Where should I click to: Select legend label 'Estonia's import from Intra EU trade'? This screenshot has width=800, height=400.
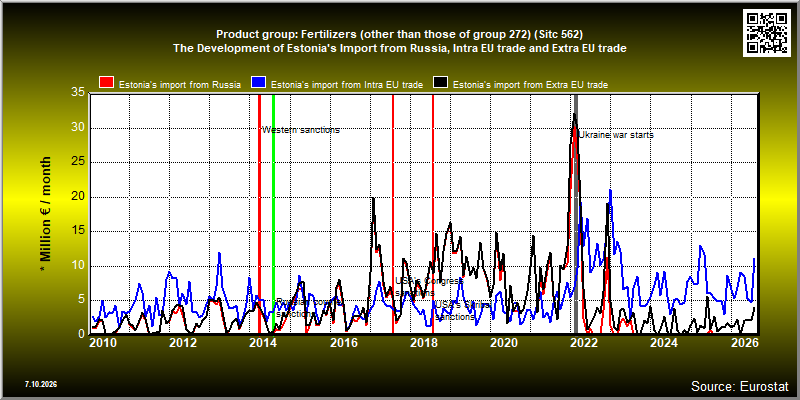tap(346, 85)
